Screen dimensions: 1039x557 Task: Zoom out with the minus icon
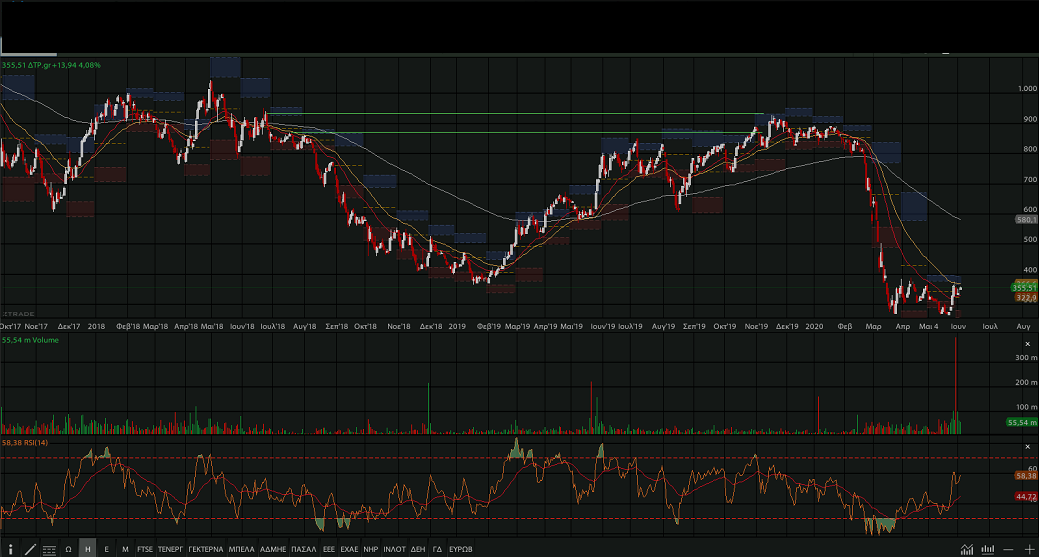point(1008,549)
